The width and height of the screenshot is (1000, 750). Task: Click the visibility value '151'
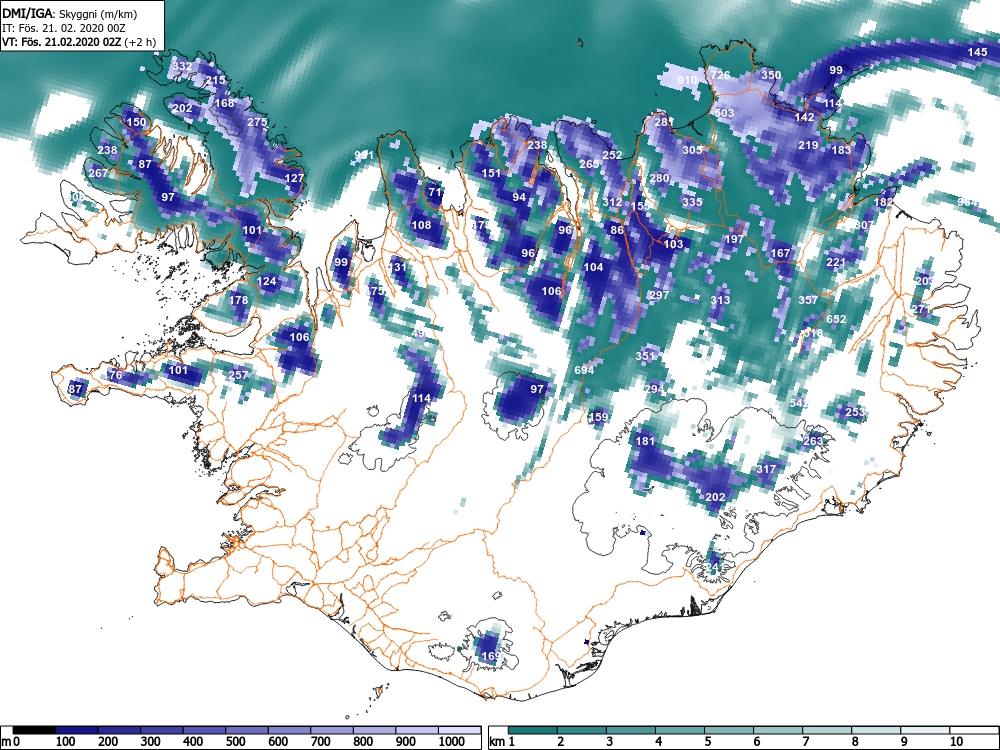491,173
